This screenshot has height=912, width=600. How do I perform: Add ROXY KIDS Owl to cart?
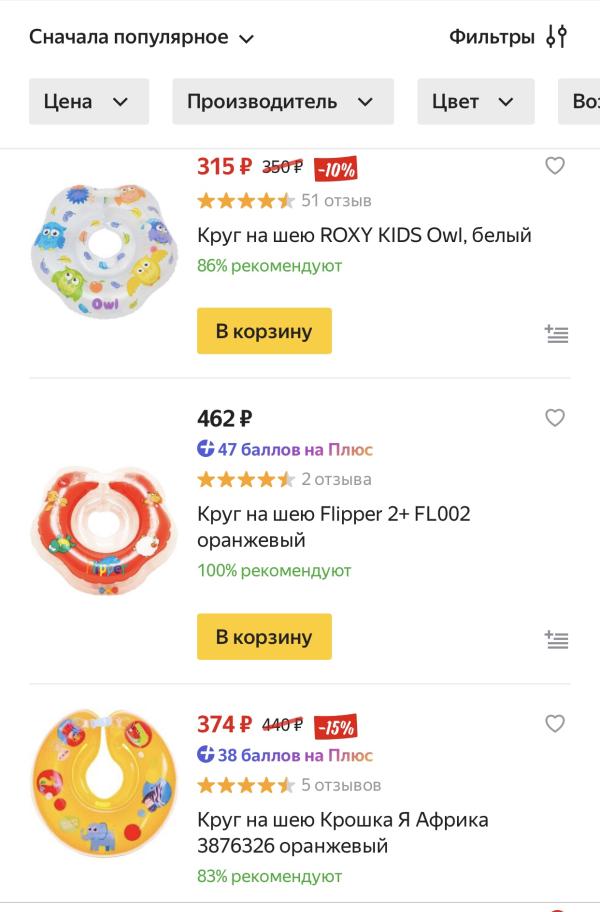(264, 331)
